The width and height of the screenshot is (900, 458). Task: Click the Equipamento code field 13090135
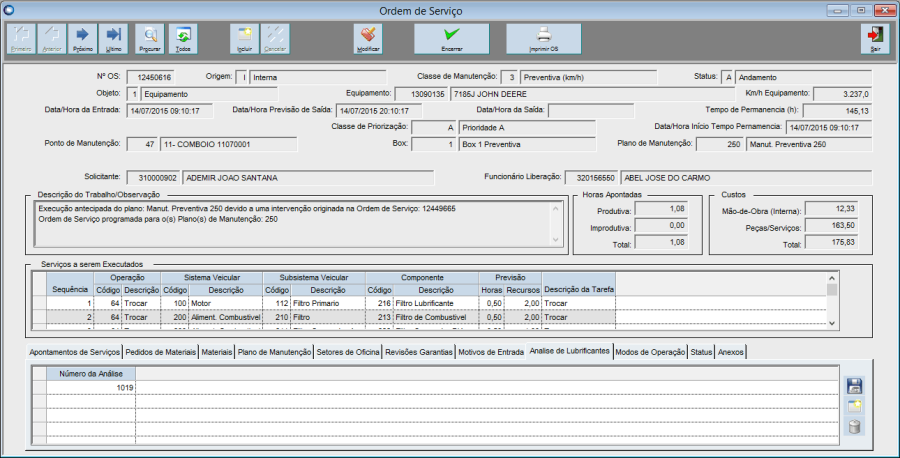pyautogui.click(x=421, y=94)
